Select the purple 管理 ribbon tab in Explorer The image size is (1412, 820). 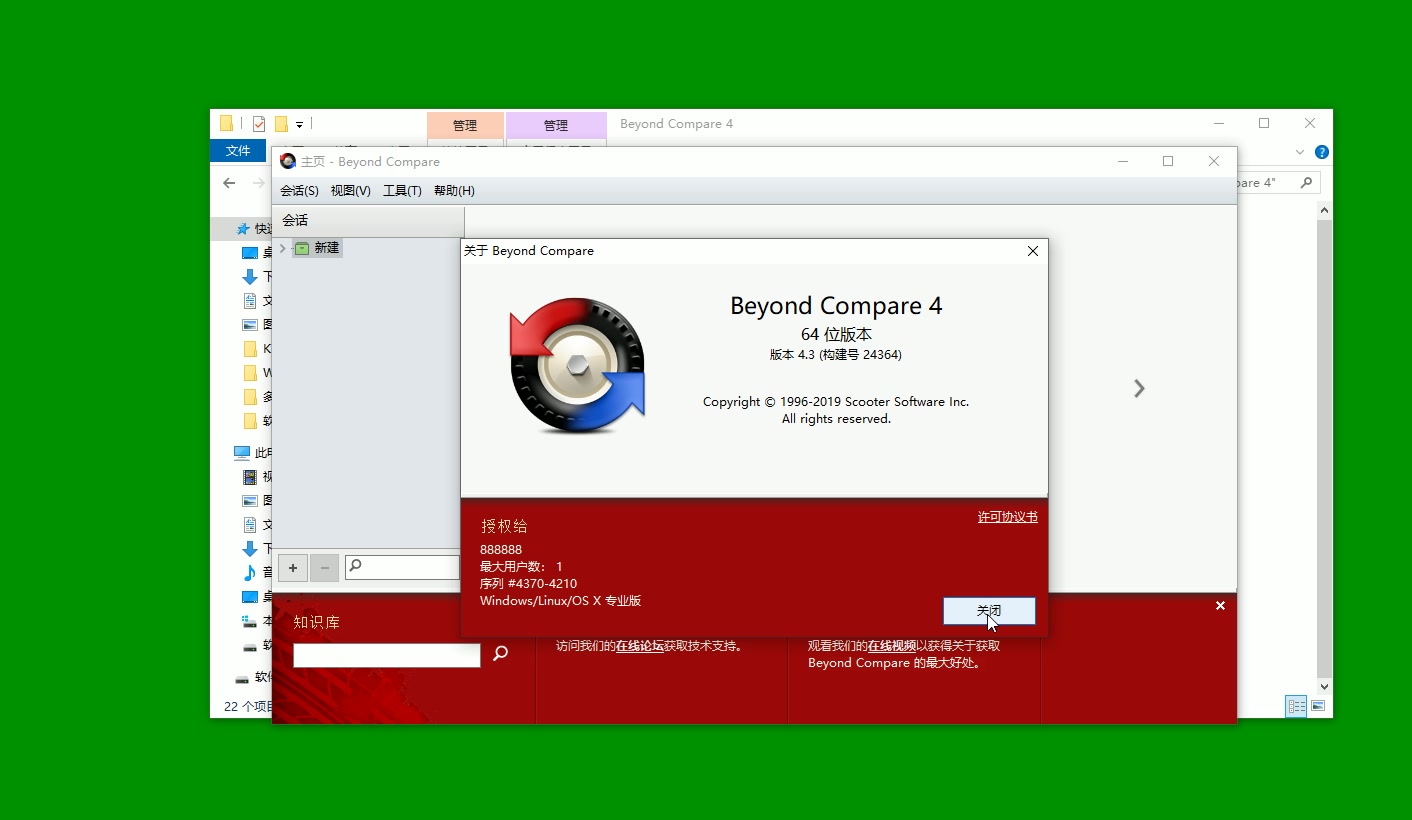556,125
